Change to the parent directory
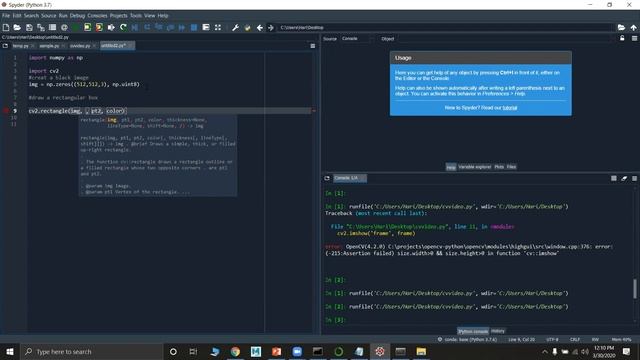This screenshot has width=640, height=360. point(633,27)
